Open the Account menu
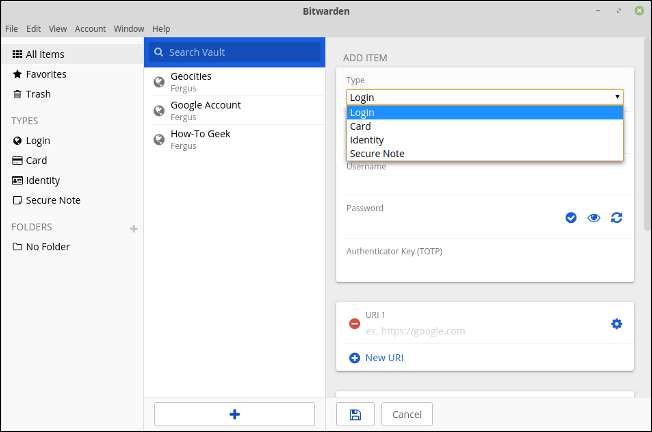Image resolution: width=652 pixels, height=432 pixels. pos(91,29)
